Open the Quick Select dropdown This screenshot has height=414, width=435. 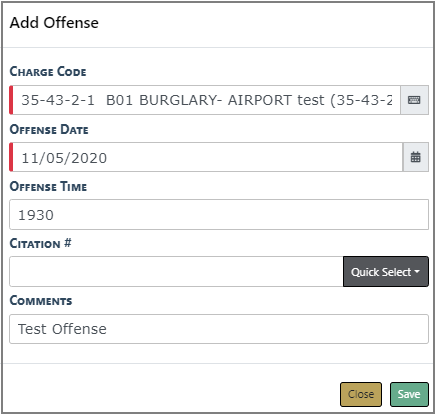tap(386, 272)
